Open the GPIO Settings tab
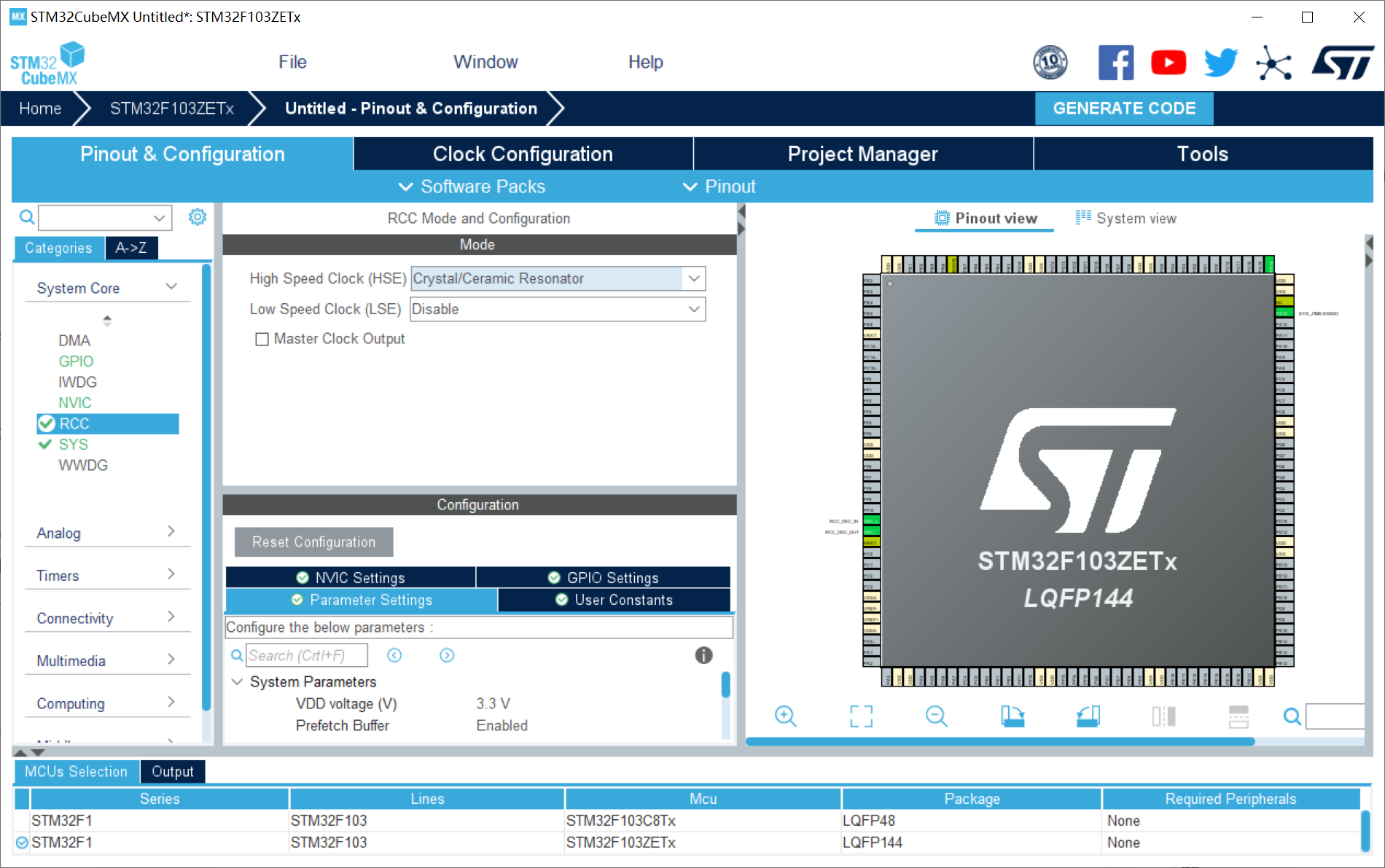 [x=604, y=577]
